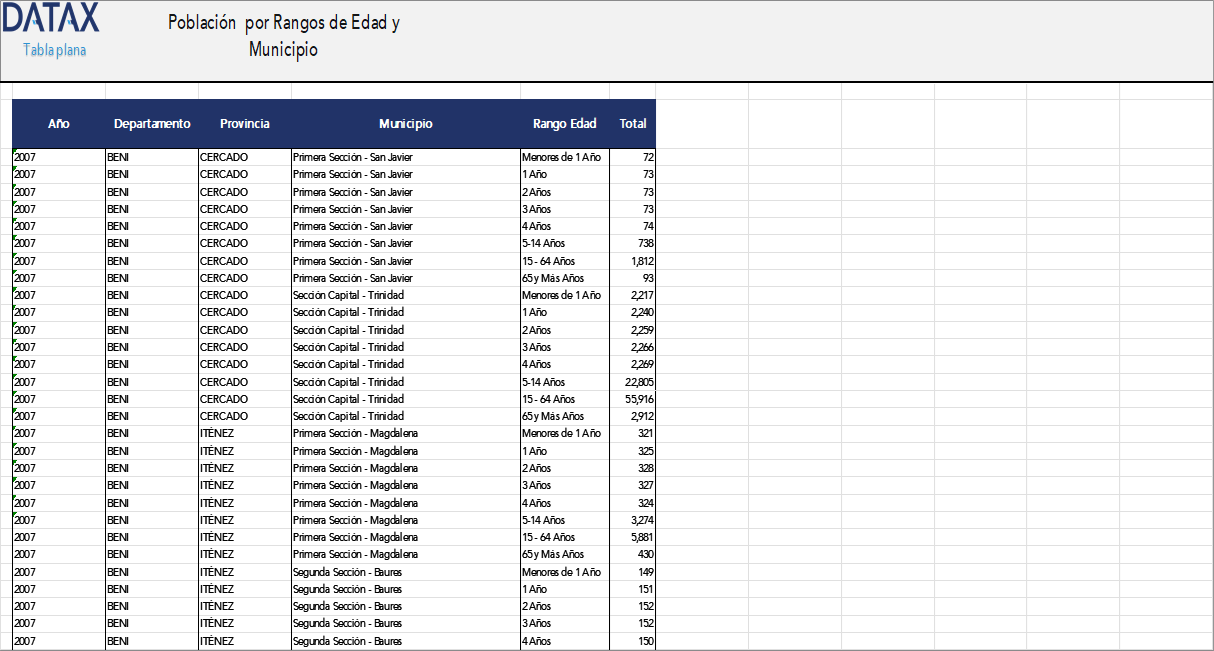This screenshot has width=1214, height=651.
Task: Select the Total cell showing 1,812
Action: click(633, 261)
